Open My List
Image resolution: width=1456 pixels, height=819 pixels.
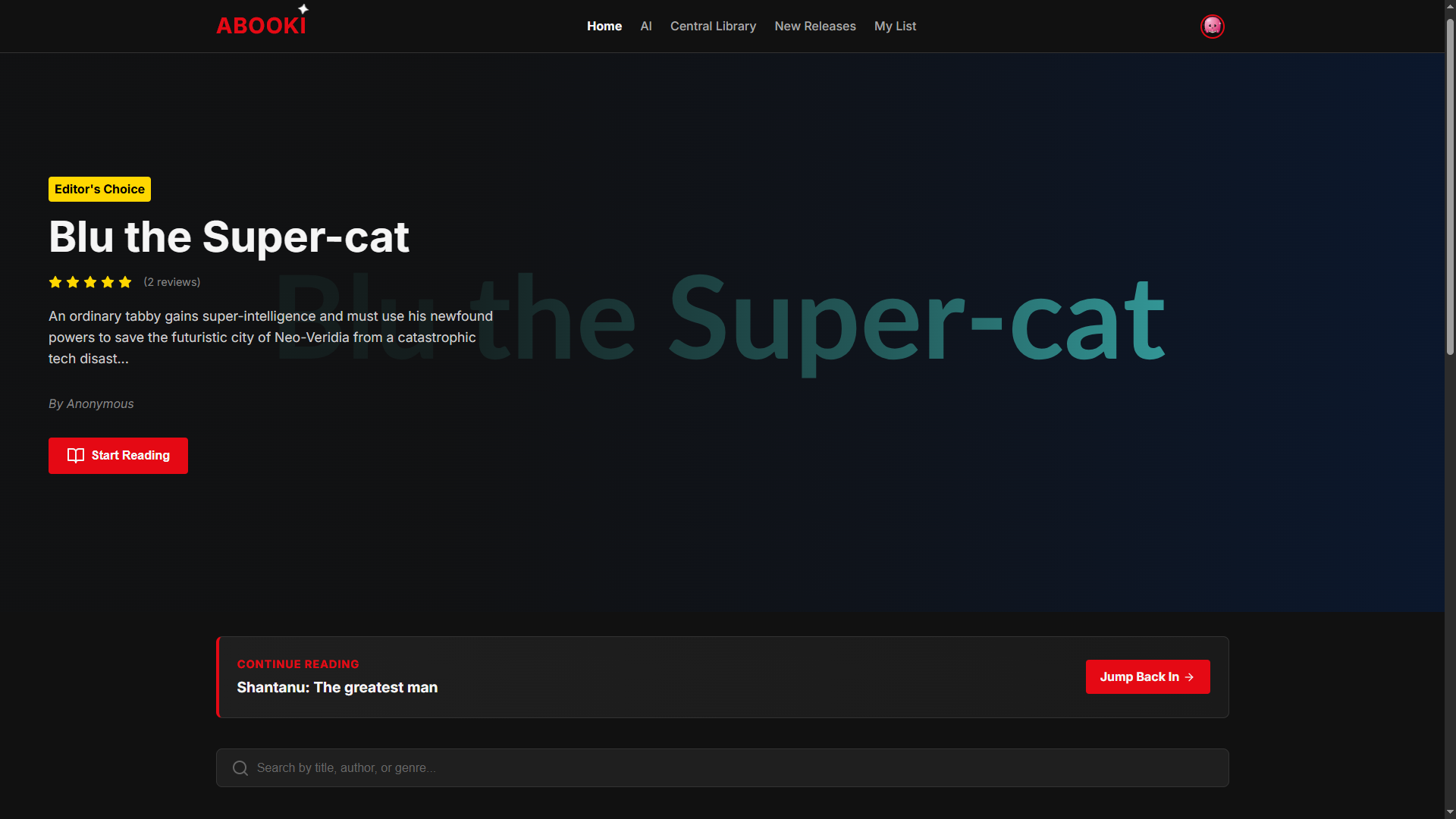[895, 27]
